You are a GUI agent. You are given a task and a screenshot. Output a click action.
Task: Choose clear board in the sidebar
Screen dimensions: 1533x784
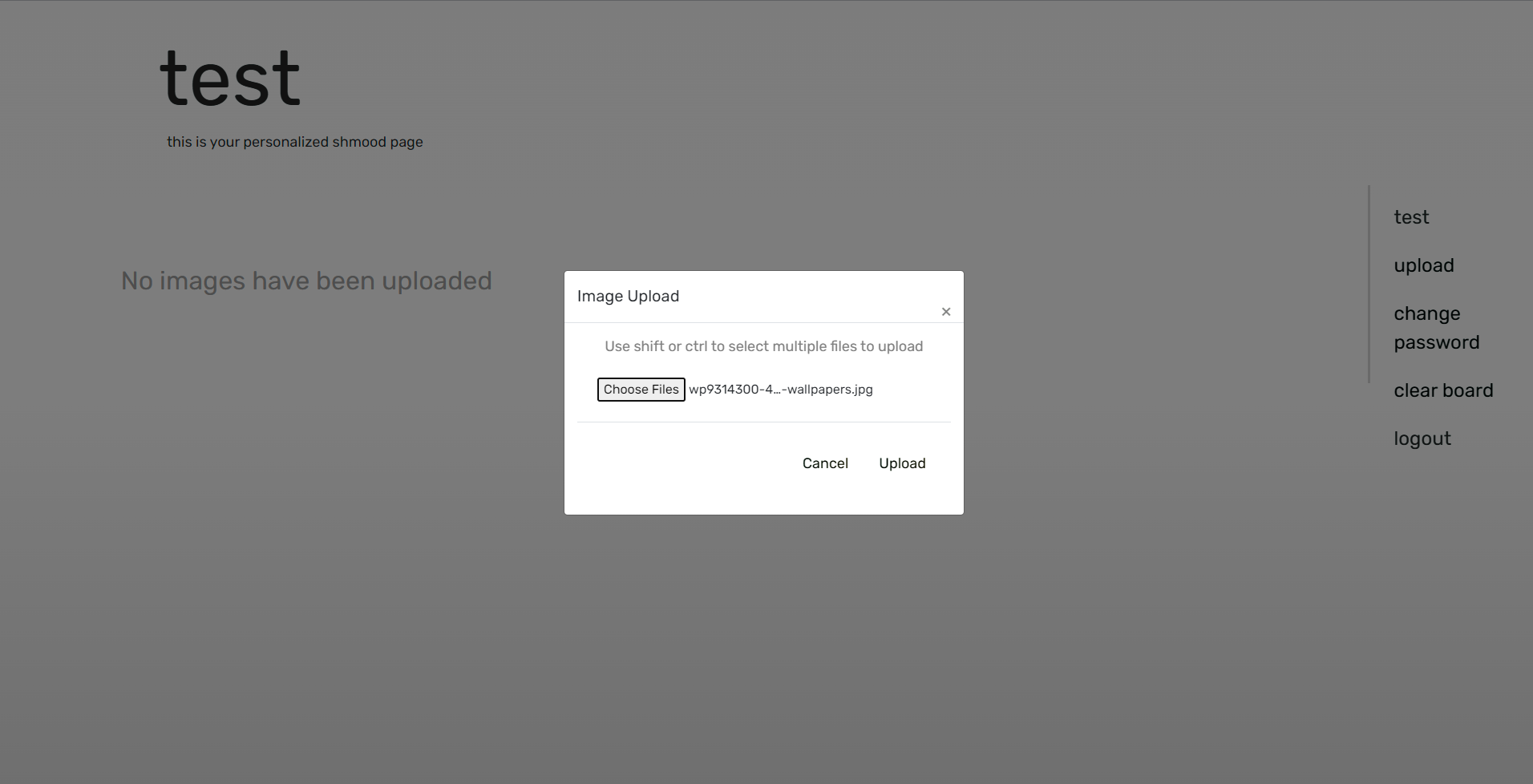click(1443, 390)
